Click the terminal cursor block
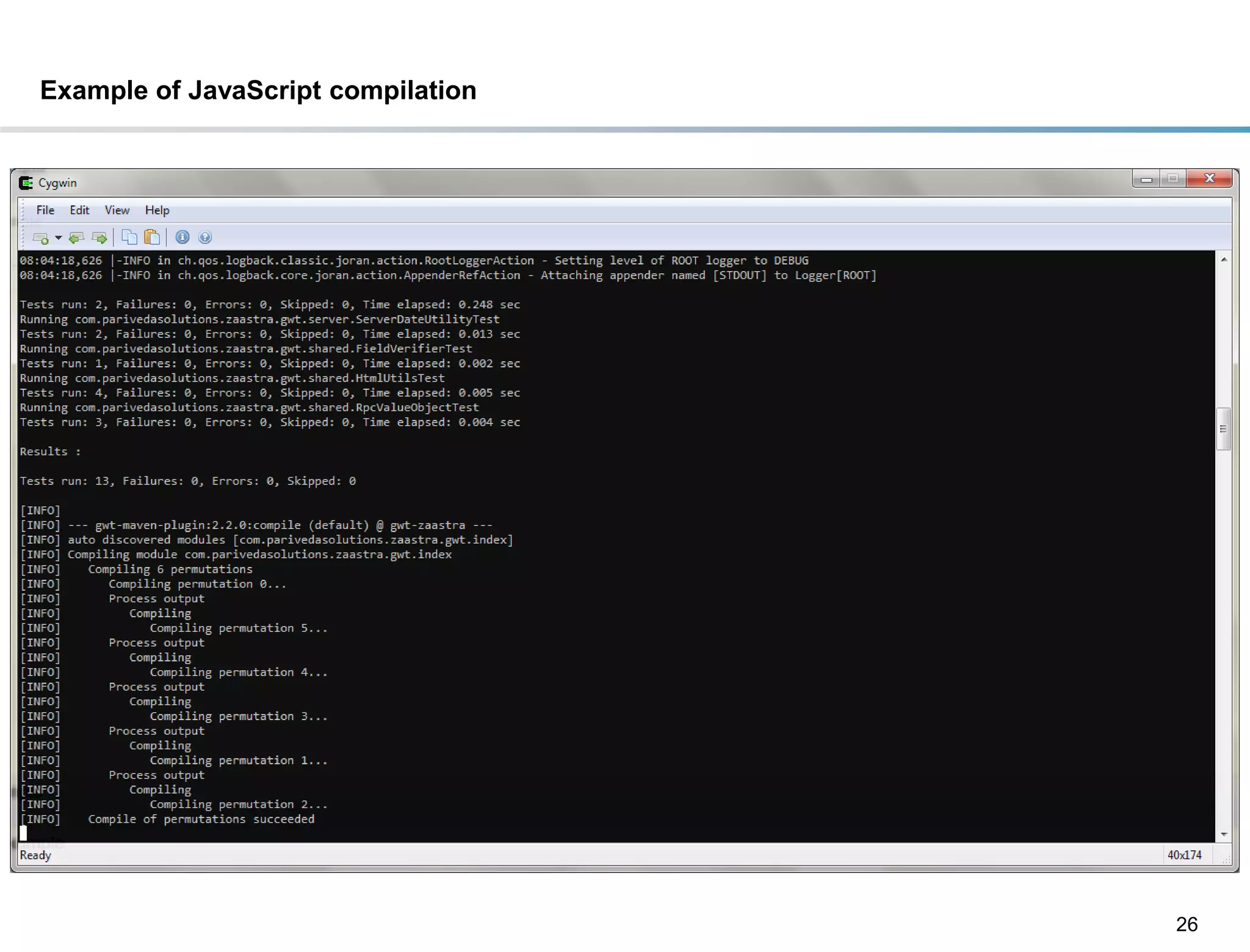 point(24,834)
